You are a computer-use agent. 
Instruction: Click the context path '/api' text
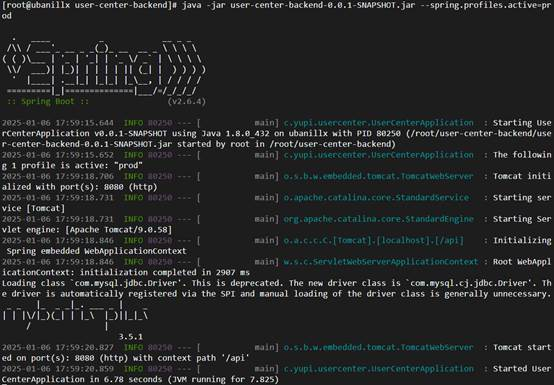point(235,358)
